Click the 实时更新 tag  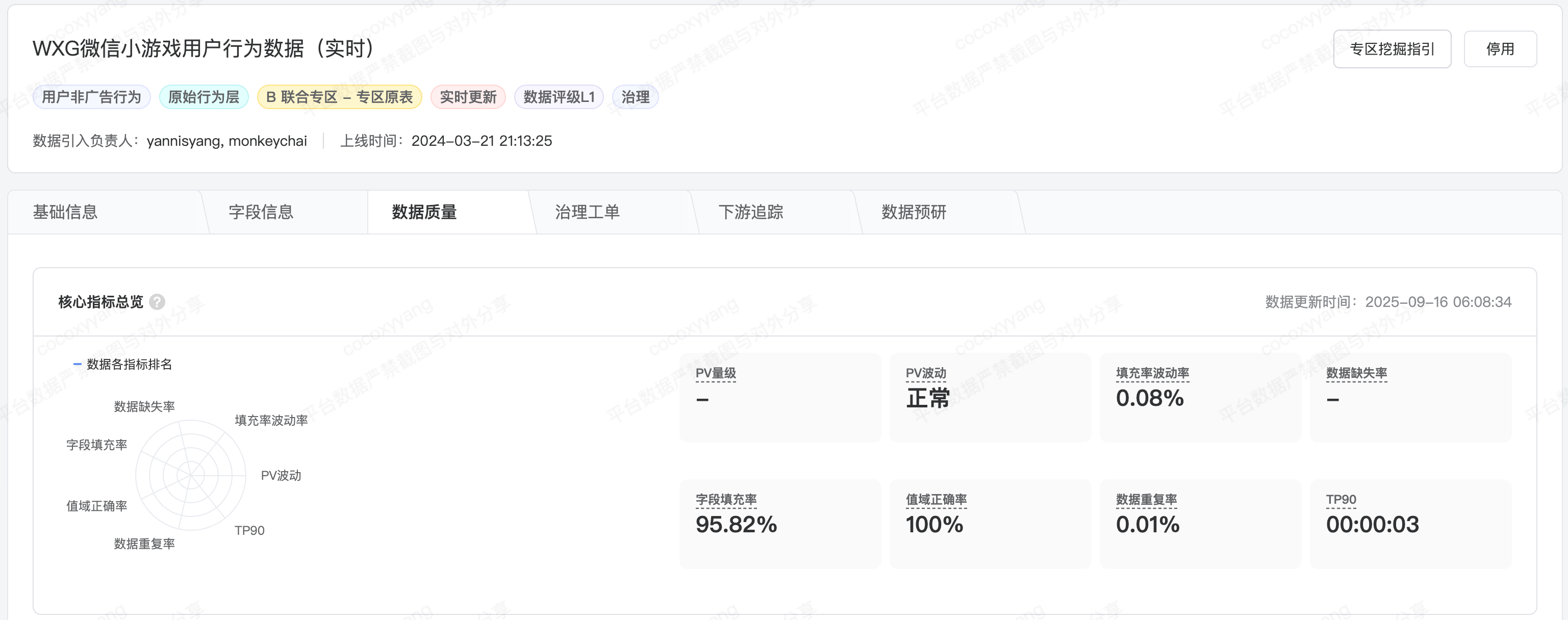[x=467, y=97]
